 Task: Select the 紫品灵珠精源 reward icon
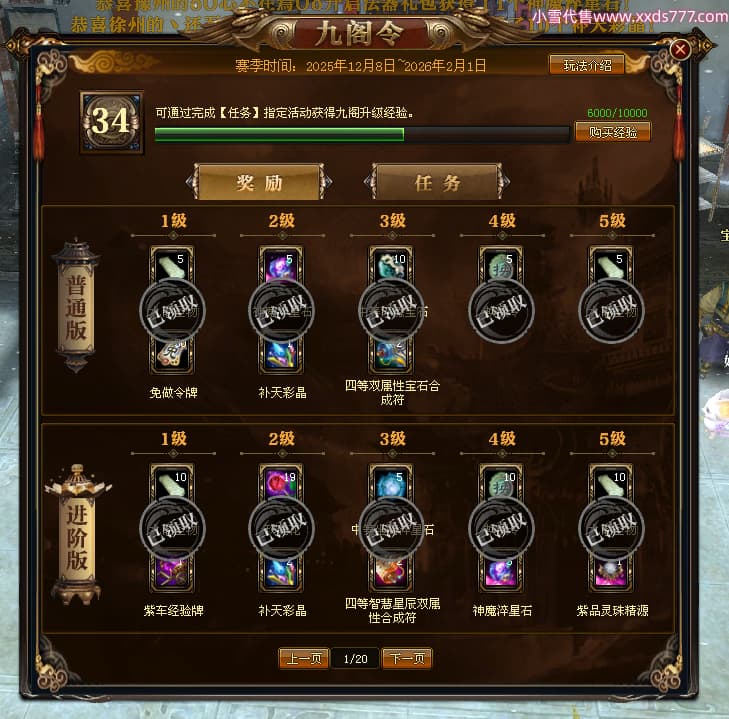(x=610, y=573)
